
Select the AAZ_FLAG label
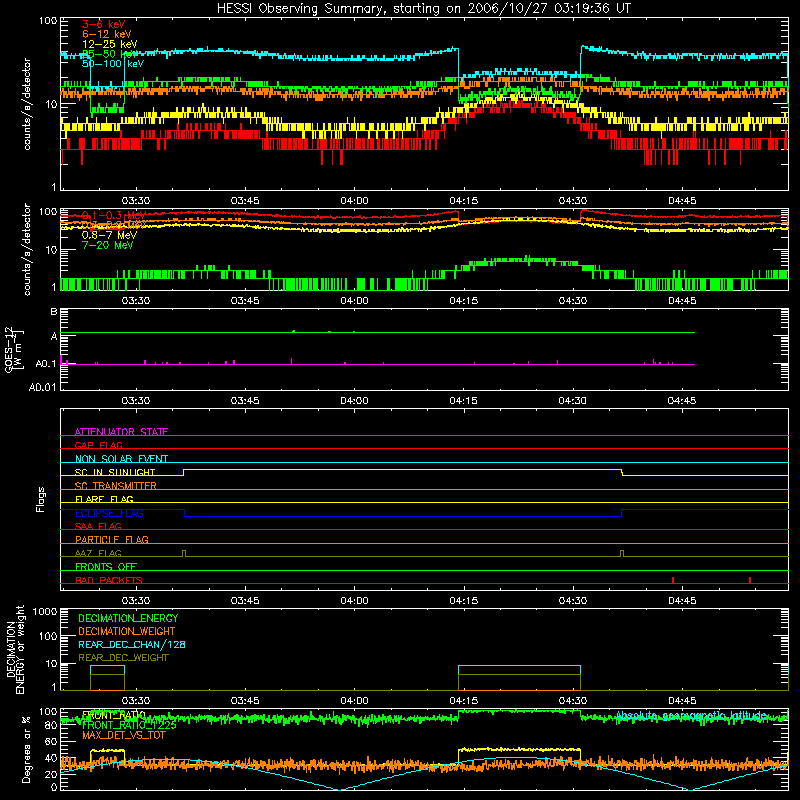pyautogui.click(x=98, y=553)
